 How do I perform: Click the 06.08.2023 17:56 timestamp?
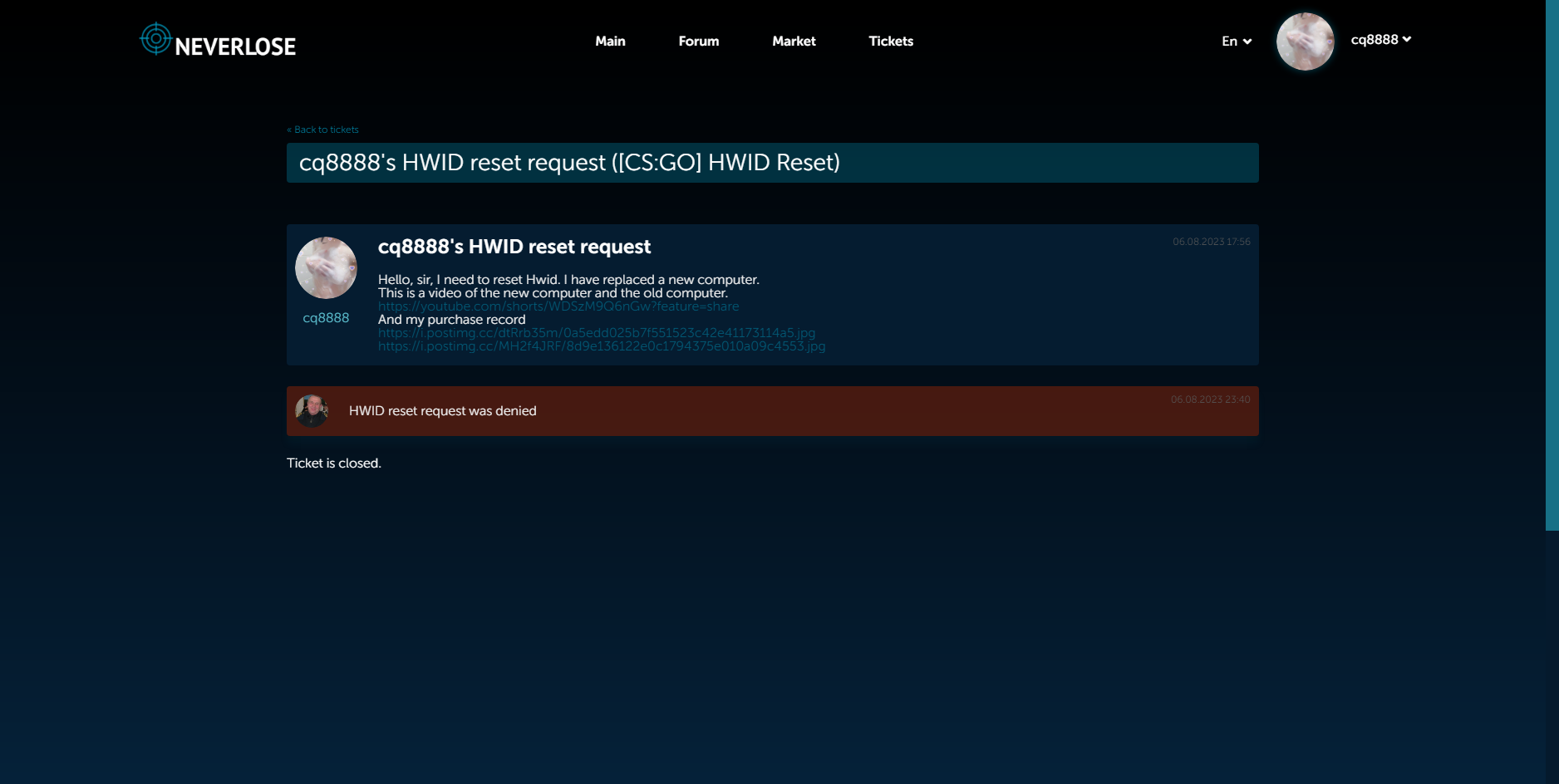pyautogui.click(x=1212, y=242)
